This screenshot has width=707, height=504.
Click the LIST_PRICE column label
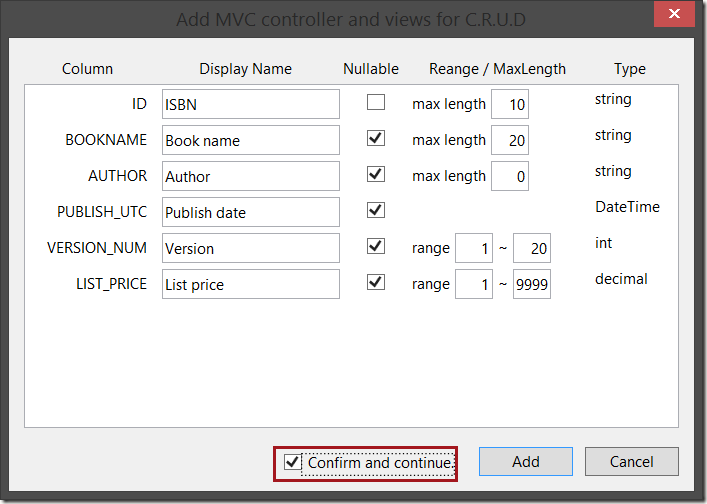point(111,284)
